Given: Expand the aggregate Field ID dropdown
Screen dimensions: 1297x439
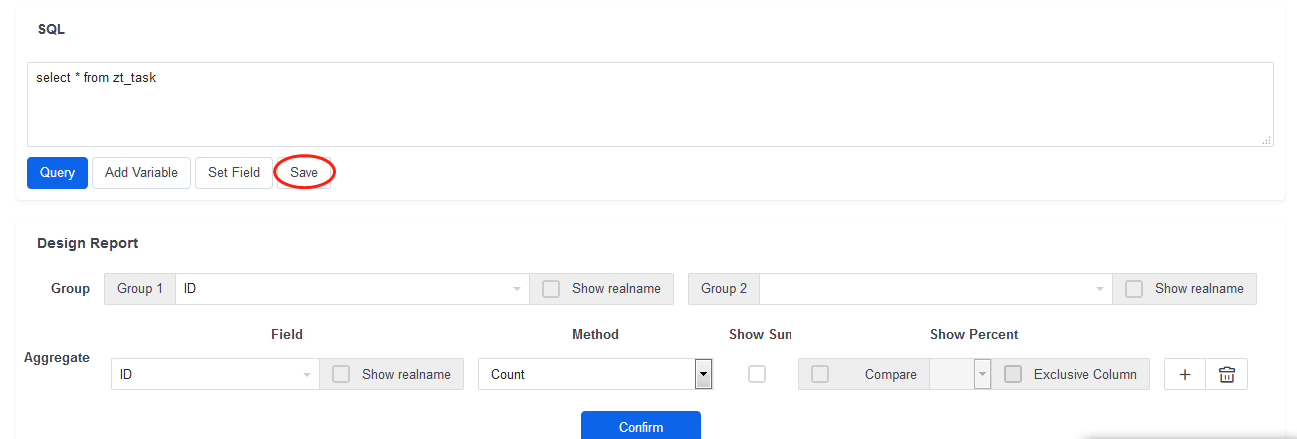Looking at the screenshot, I should click(x=214, y=374).
